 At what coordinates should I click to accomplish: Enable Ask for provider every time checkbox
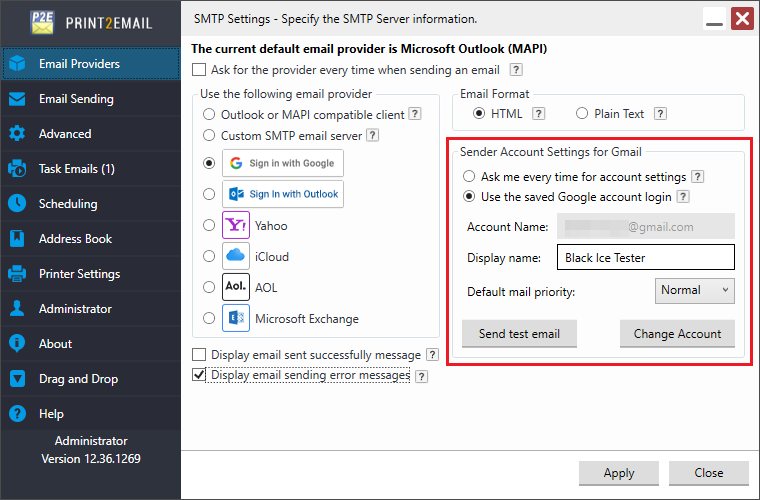tap(198, 70)
